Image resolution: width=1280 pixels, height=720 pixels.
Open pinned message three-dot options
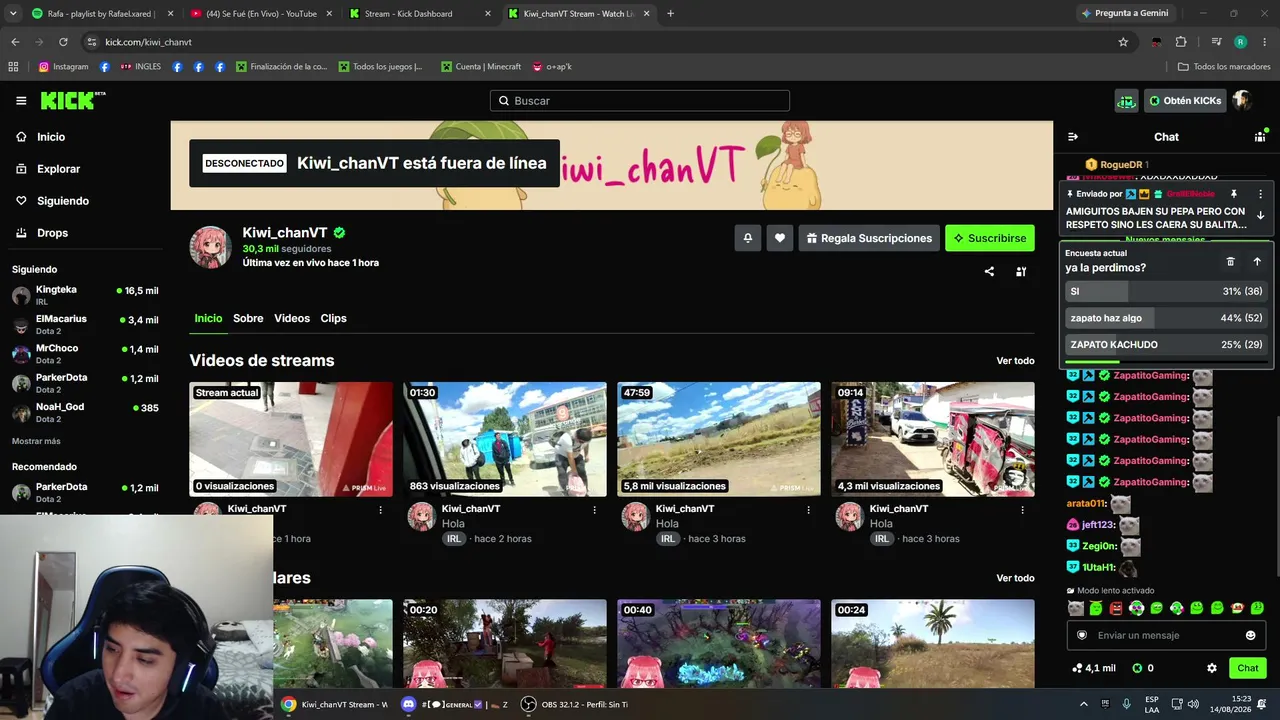pyautogui.click(x=1260, y=194)
